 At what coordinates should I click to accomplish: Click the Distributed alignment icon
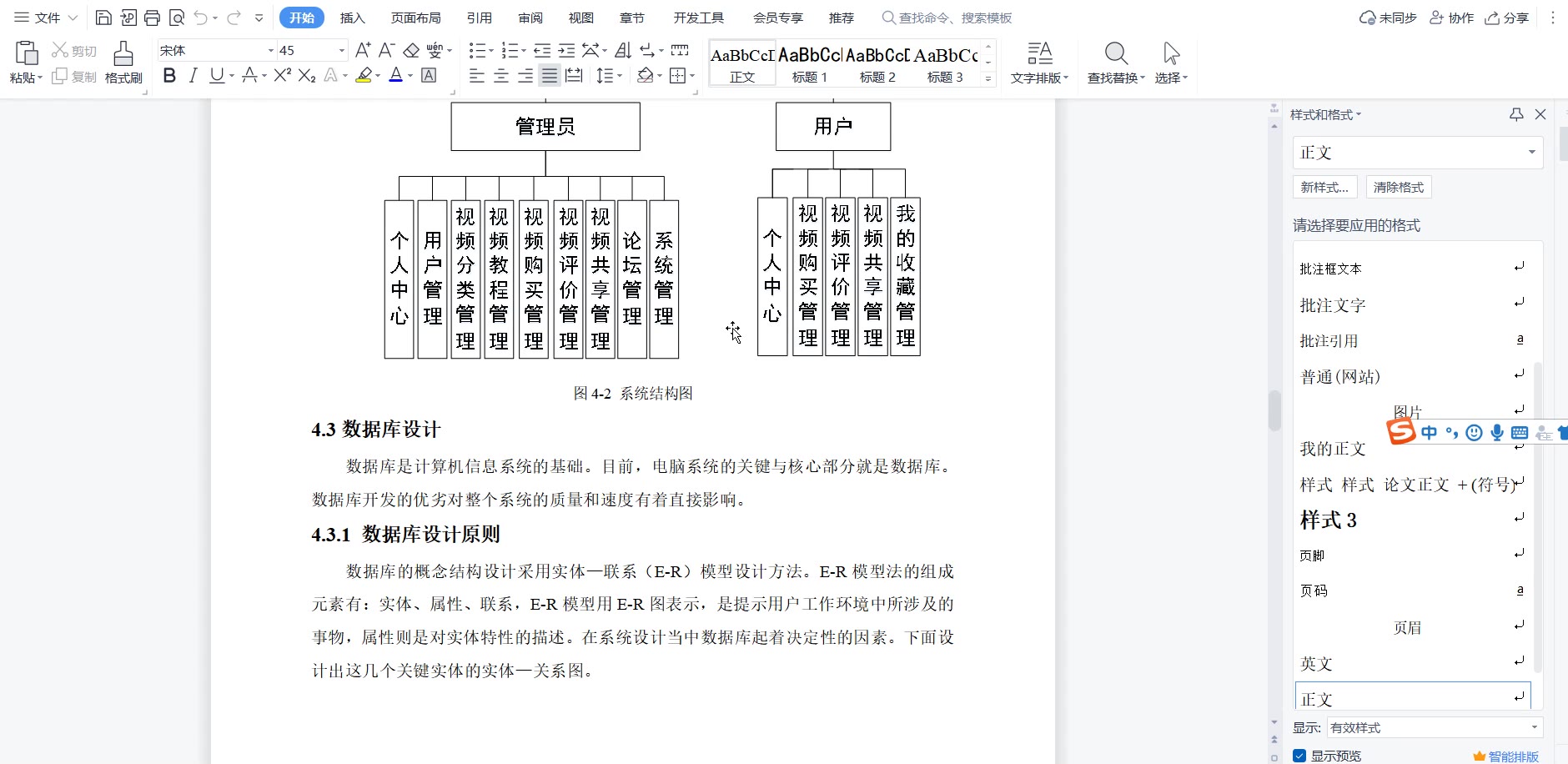coord(574,76)
